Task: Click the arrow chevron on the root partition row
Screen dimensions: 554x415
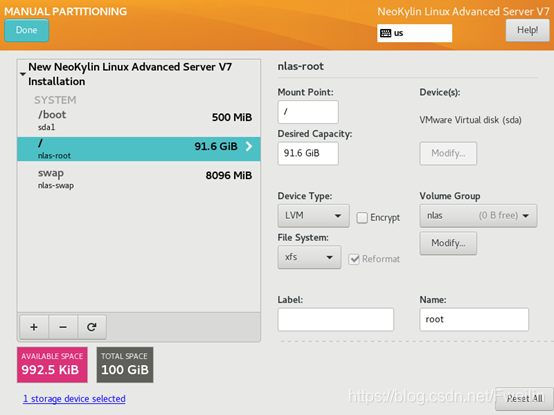Action: click(249, 146)
